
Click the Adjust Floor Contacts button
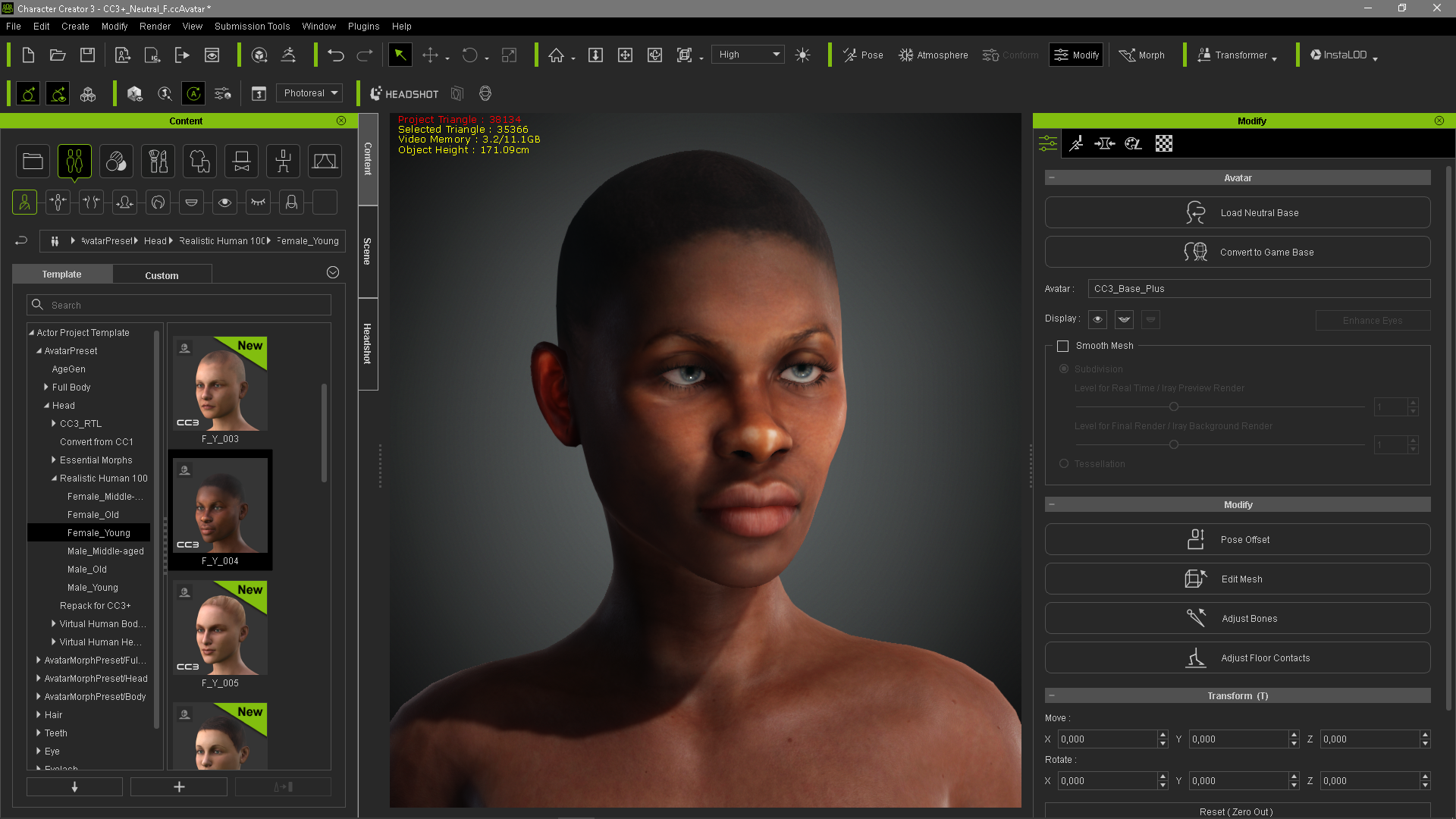[1238, 657]
